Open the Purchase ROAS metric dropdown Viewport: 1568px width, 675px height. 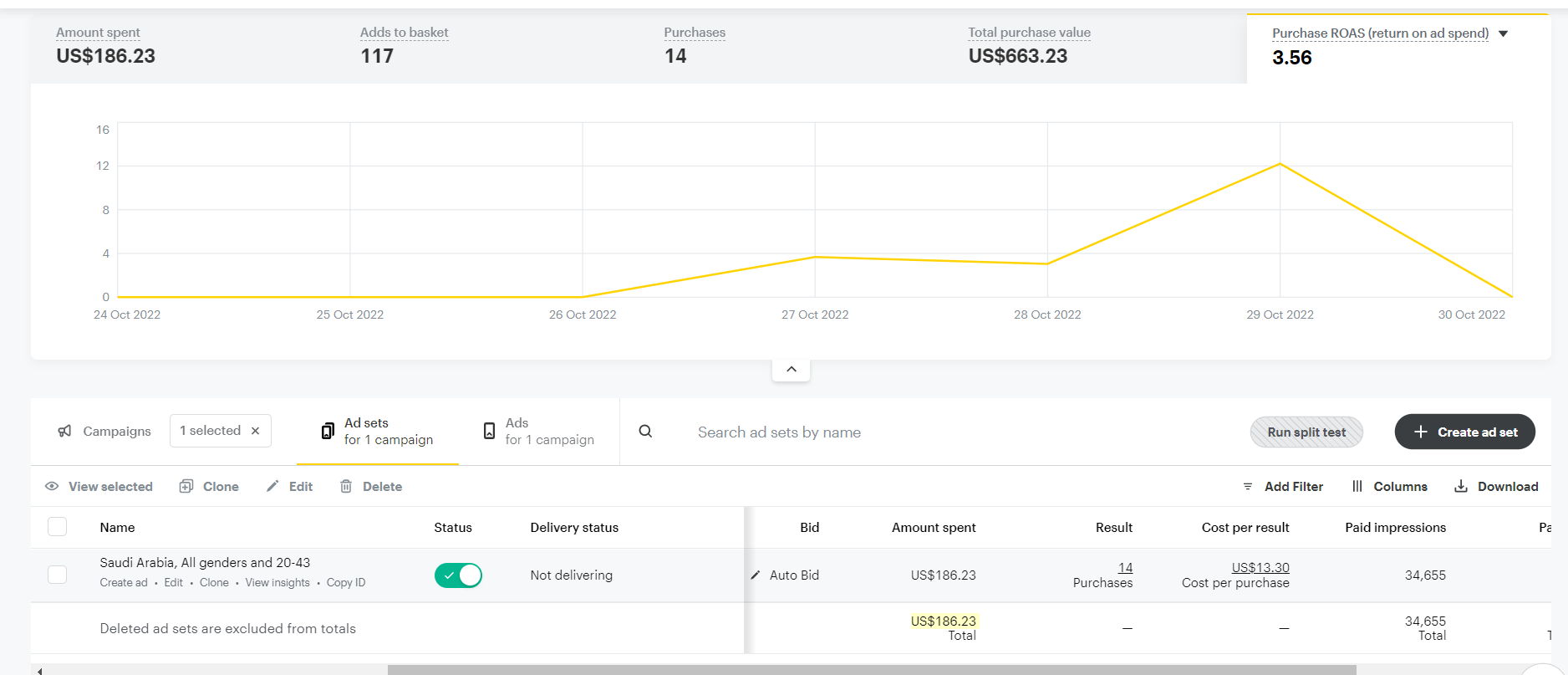1504,33
